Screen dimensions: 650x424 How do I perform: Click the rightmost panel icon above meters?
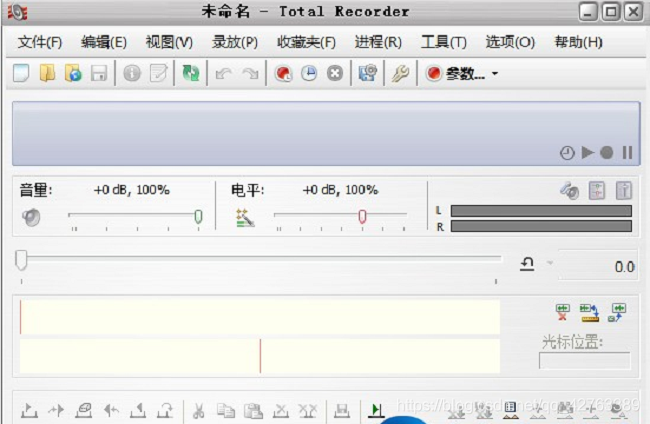[x=624, y=191]
